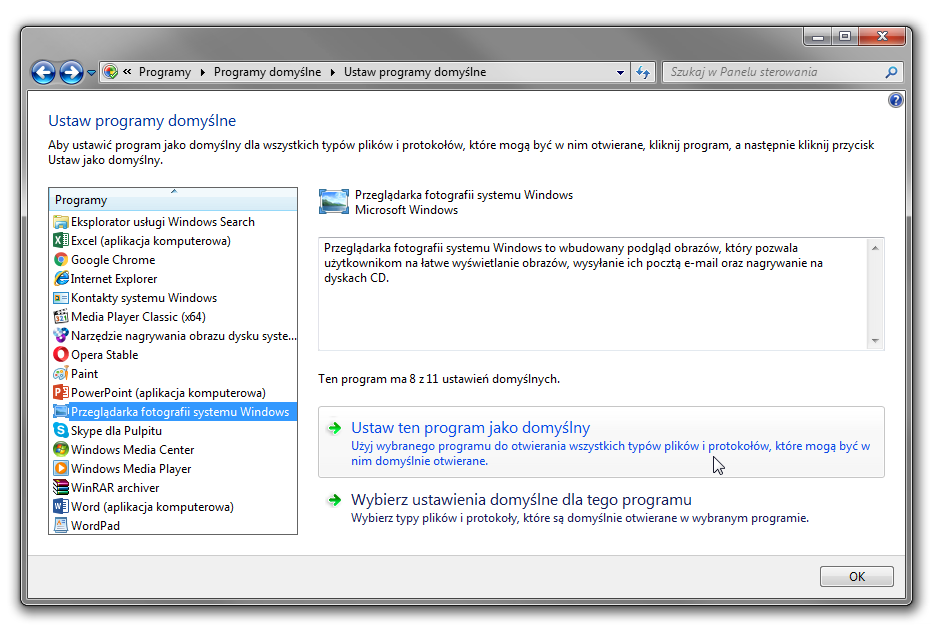The image size is (943, 631).
Task: Select Przeglądarka fotografii systemu Windows list row
Action: click(173, 411)
